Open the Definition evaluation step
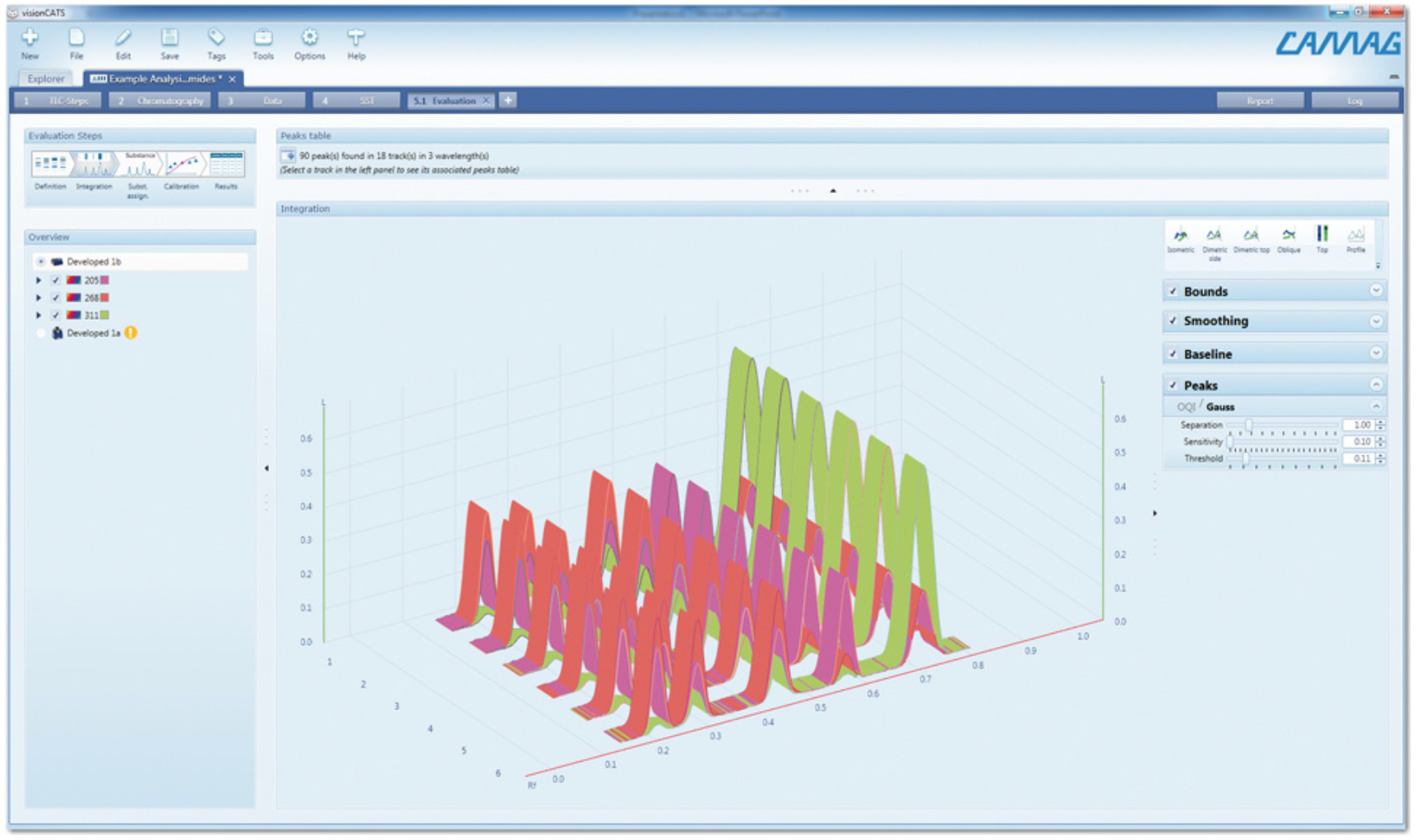The width and height of the screenshot is (1416, 840). pyautogui.click(x=51, y=164)
